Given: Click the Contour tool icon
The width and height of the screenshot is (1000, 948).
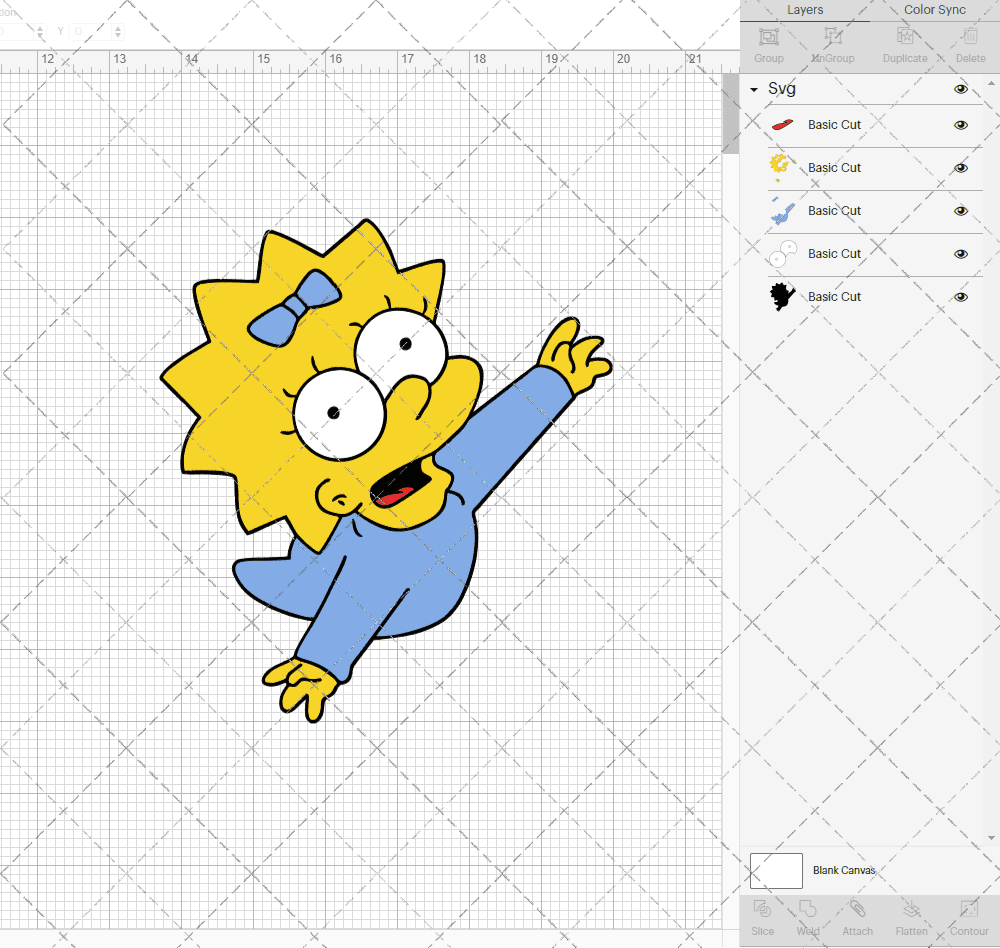Looking at the screenshot, I should pyautogui.click(x=969, y=908).
